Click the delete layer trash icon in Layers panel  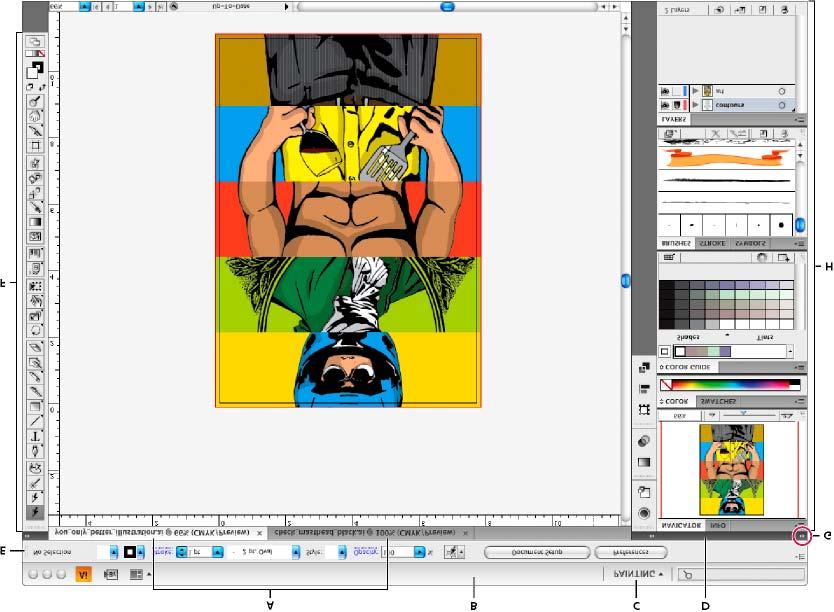coord(783,10)
